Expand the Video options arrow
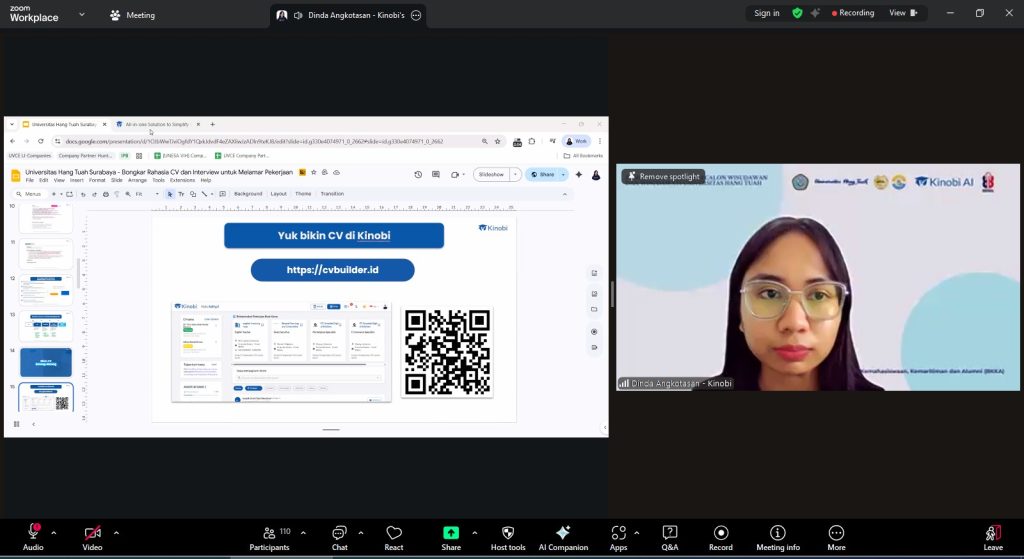The height and width of the screenshot is (559, 1024). tap(116, 532)
